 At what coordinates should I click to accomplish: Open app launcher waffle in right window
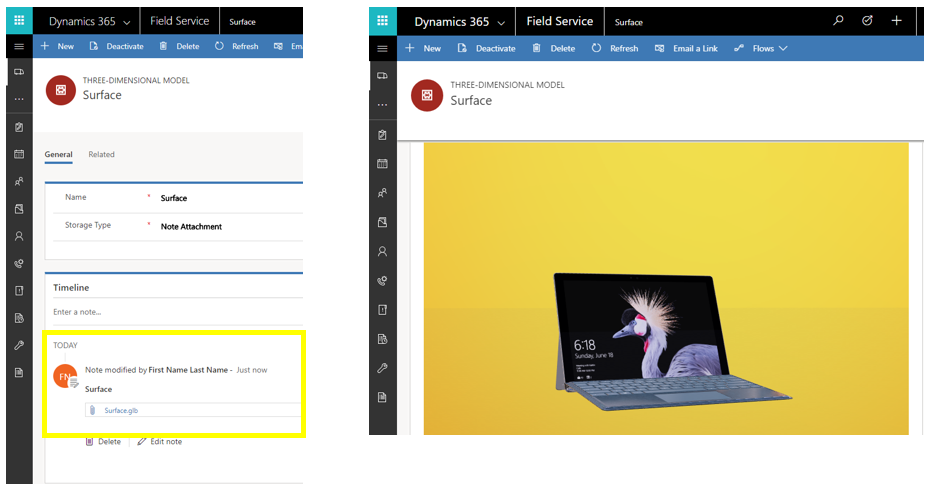click(382, 21)
